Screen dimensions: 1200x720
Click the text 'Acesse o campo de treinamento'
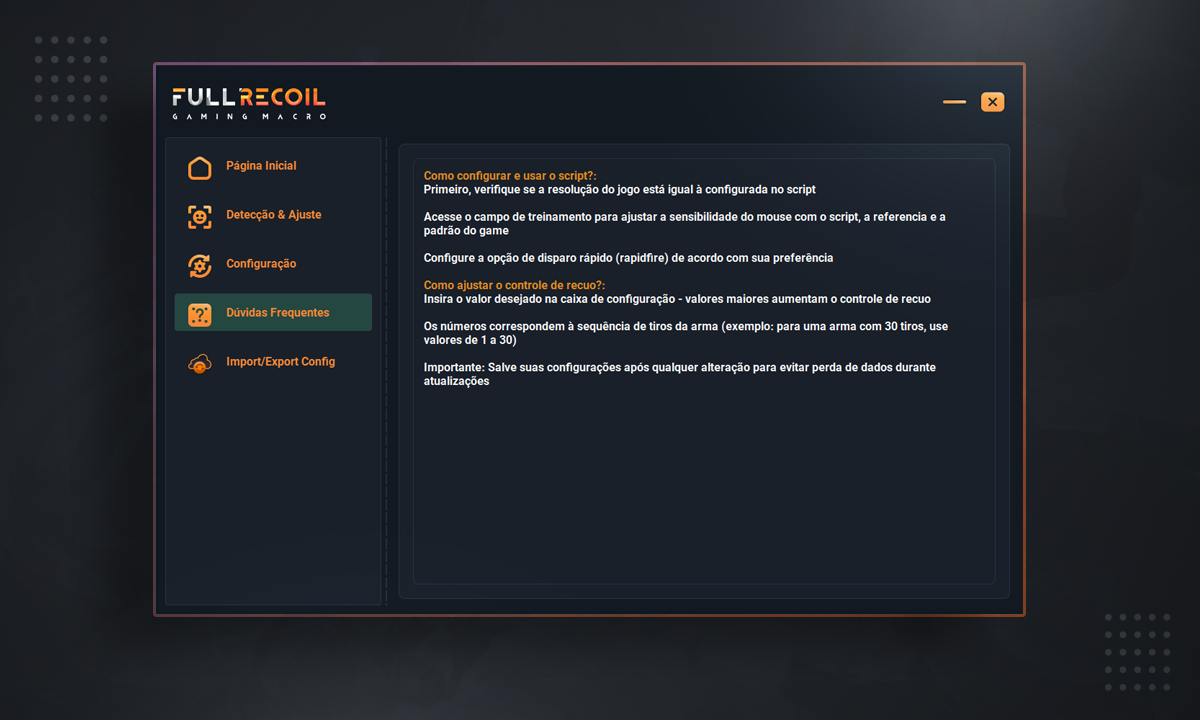point(684,224)
